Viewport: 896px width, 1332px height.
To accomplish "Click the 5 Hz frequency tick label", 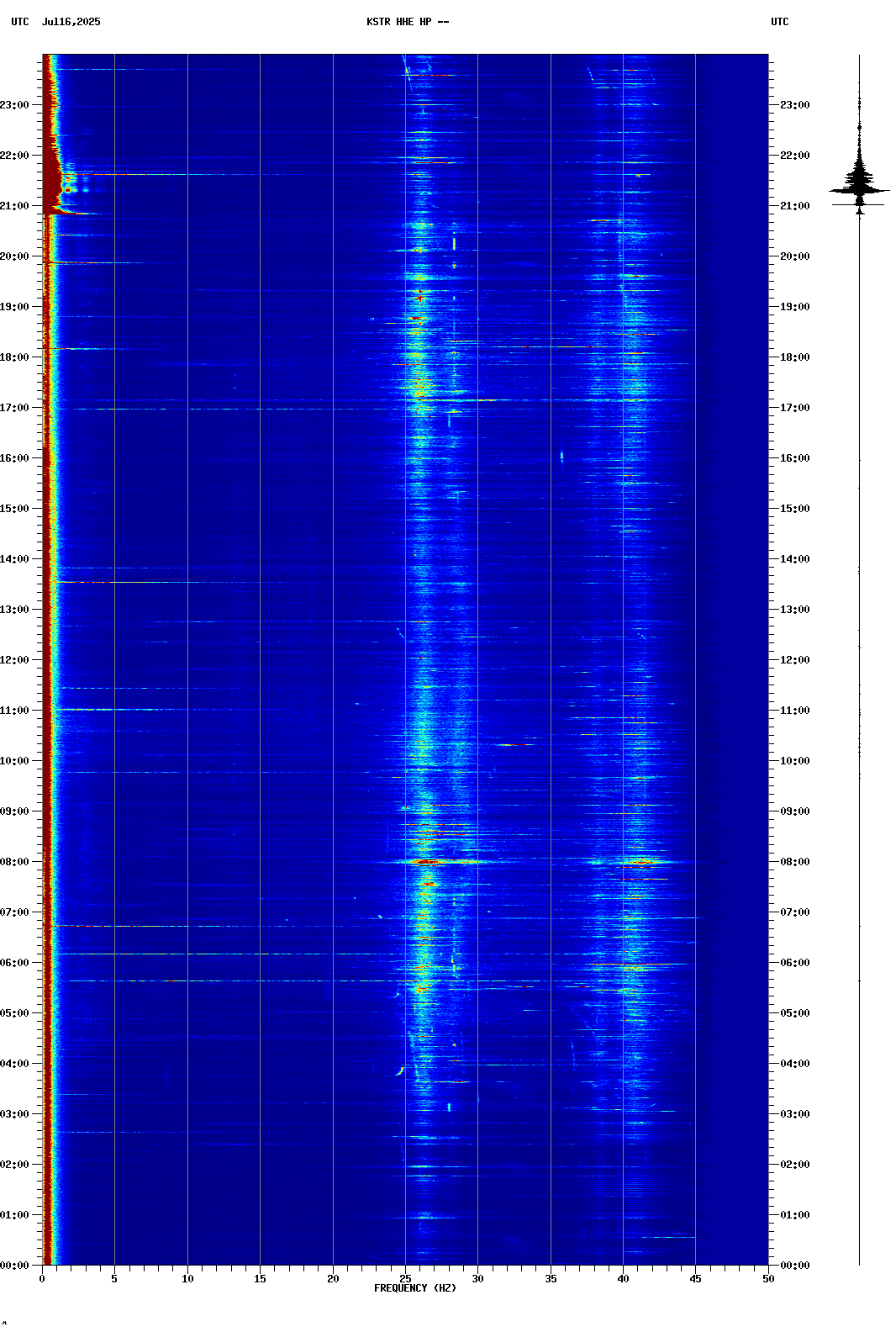I will tap(114, 1278).
